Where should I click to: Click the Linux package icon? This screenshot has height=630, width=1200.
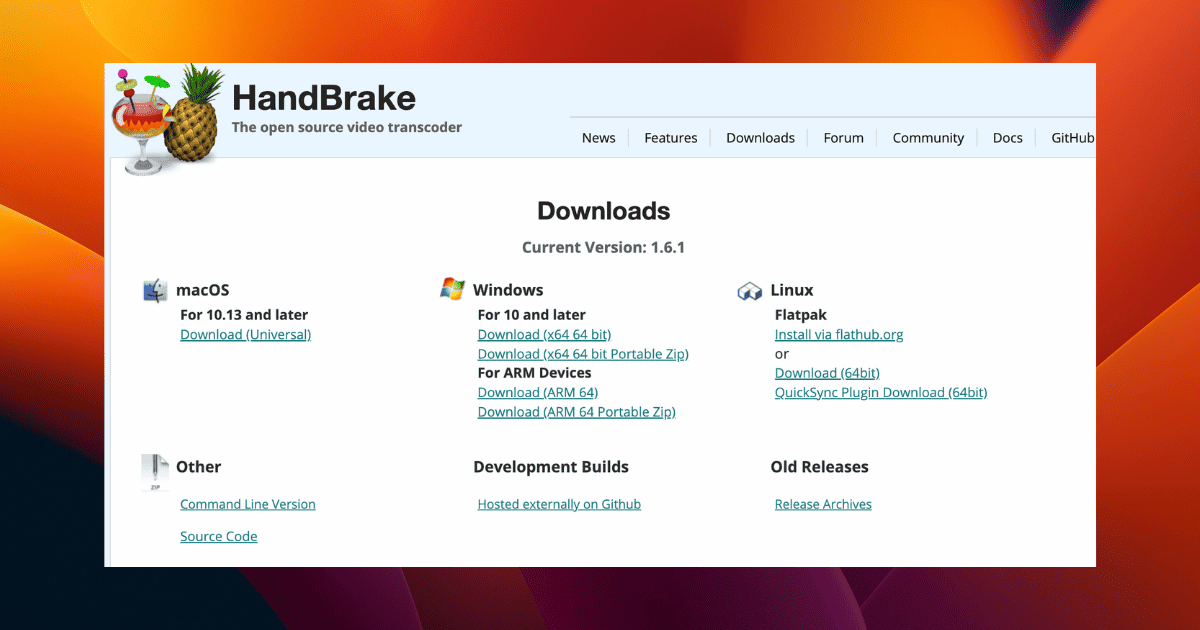coord(750,291)
